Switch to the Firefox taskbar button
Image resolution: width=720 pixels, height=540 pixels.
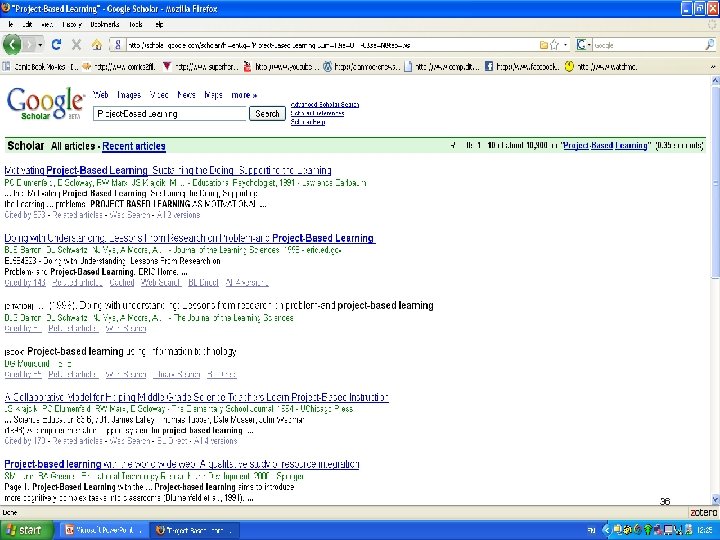tap(195, 530)
